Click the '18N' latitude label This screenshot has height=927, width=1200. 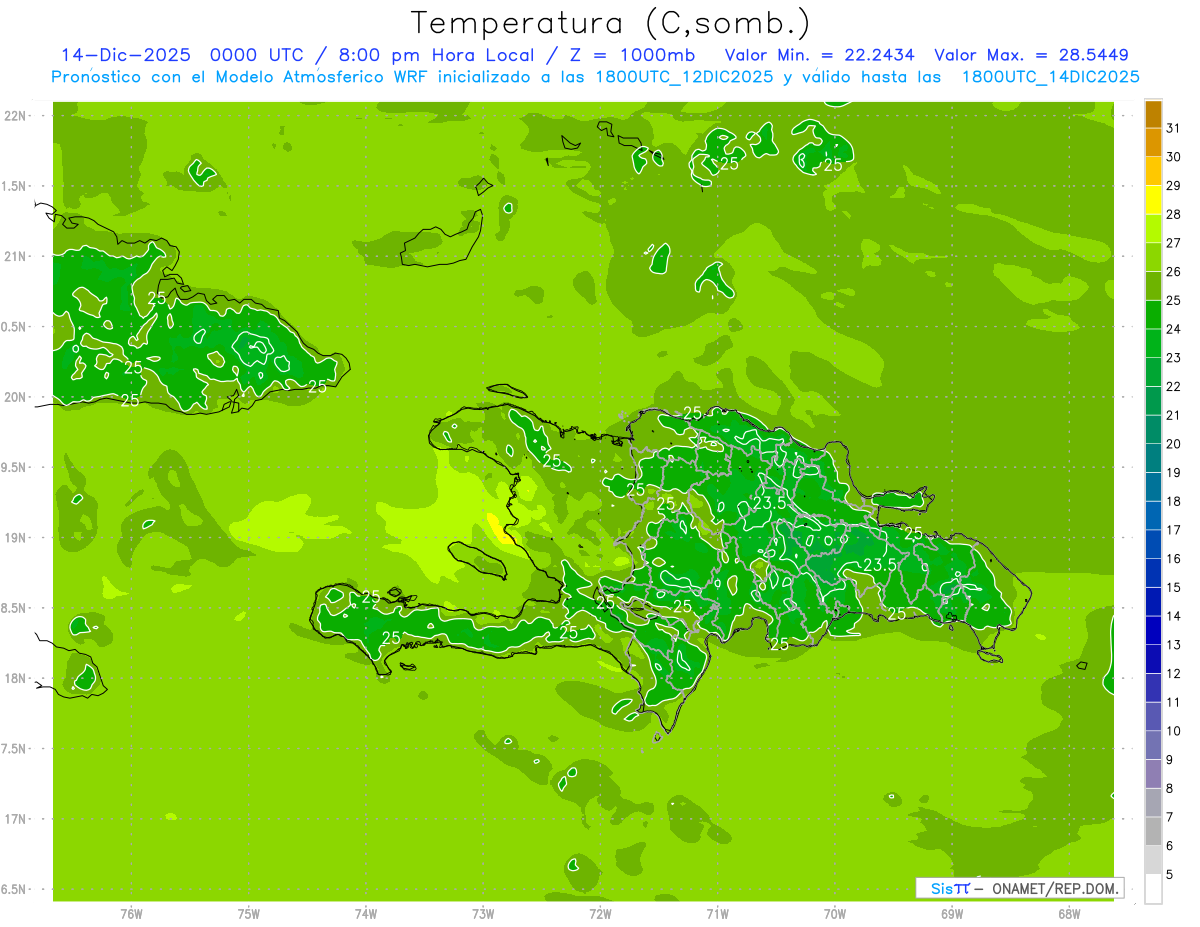pos(16,678)
